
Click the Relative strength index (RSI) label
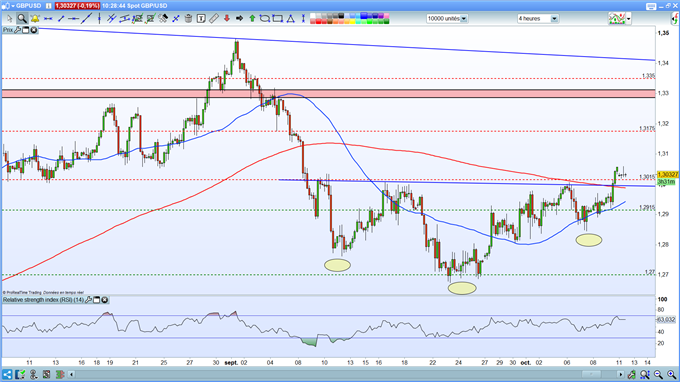43,300
